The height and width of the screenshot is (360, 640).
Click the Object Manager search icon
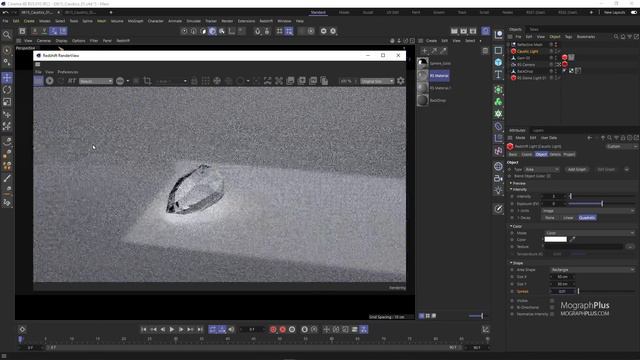pos(616,37)
